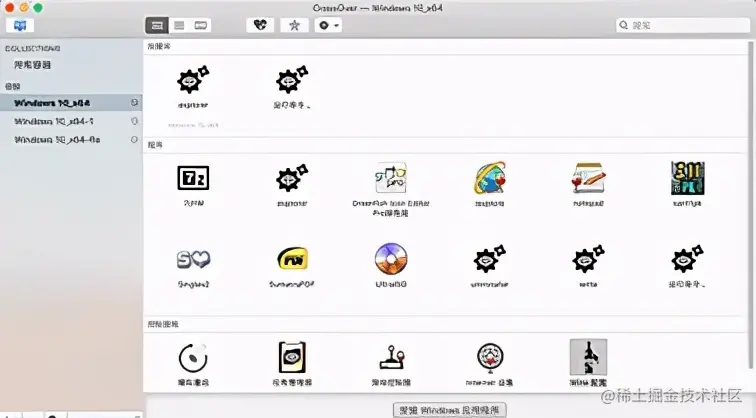756x418 pixels.
Task: Click the circle indicator beside Windows 10_x64-1
Action: point(134,121)
